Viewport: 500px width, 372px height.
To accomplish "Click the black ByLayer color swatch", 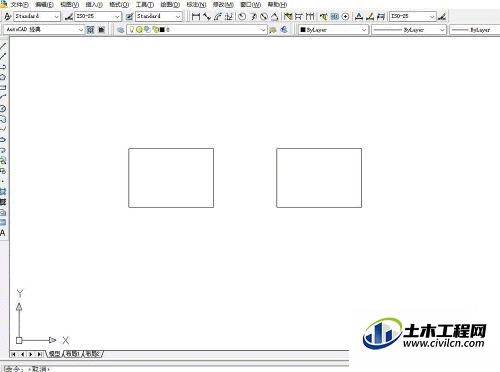I will (303, 30).
